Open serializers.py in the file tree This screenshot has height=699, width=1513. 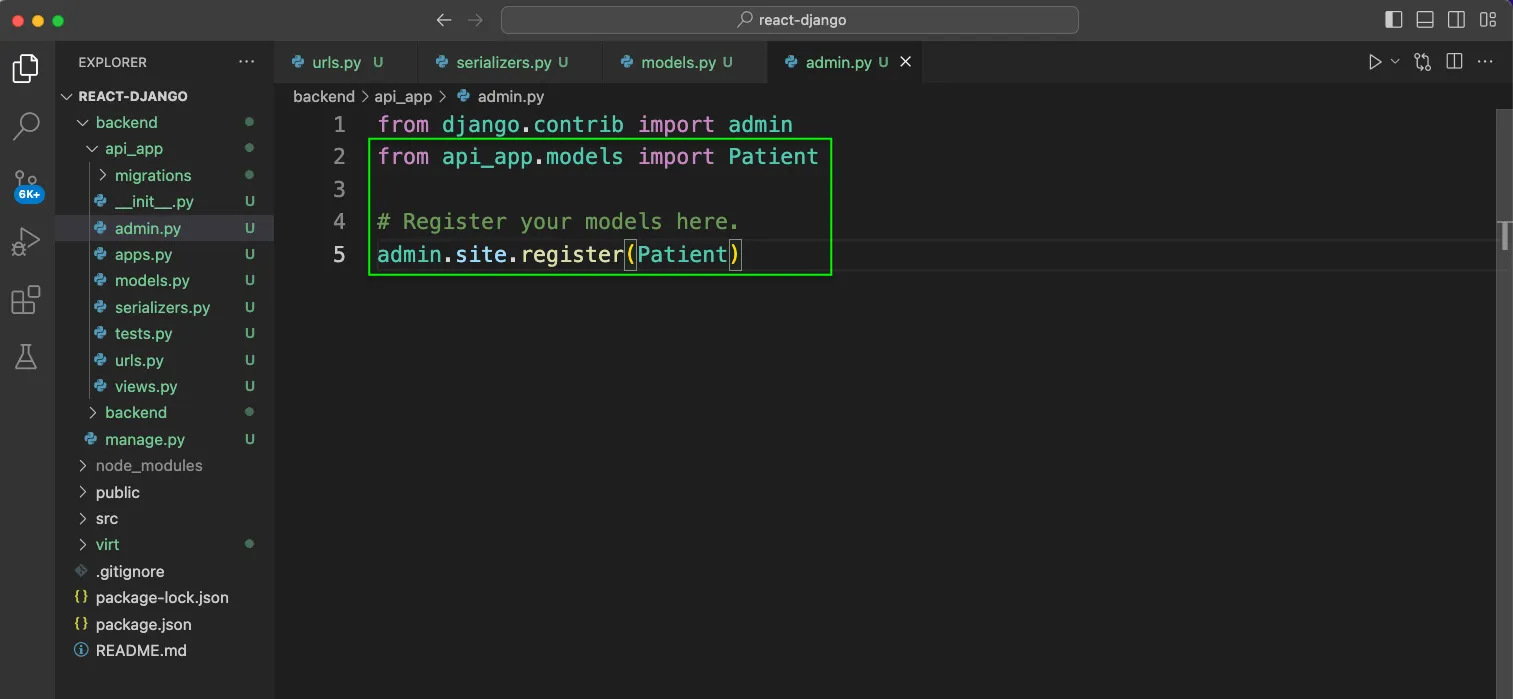(162, 307)
